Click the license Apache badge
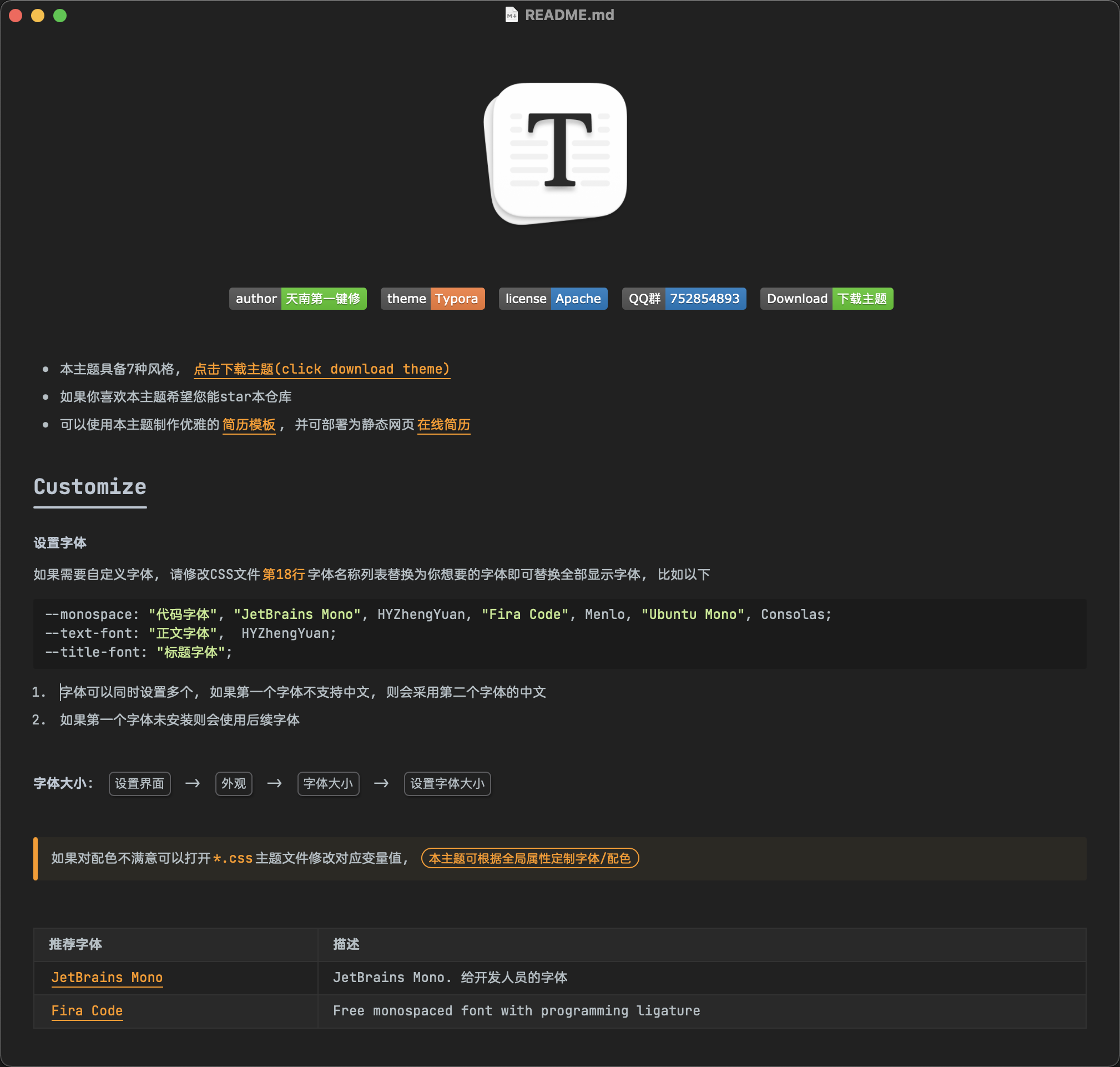 [x=553, y=299]
